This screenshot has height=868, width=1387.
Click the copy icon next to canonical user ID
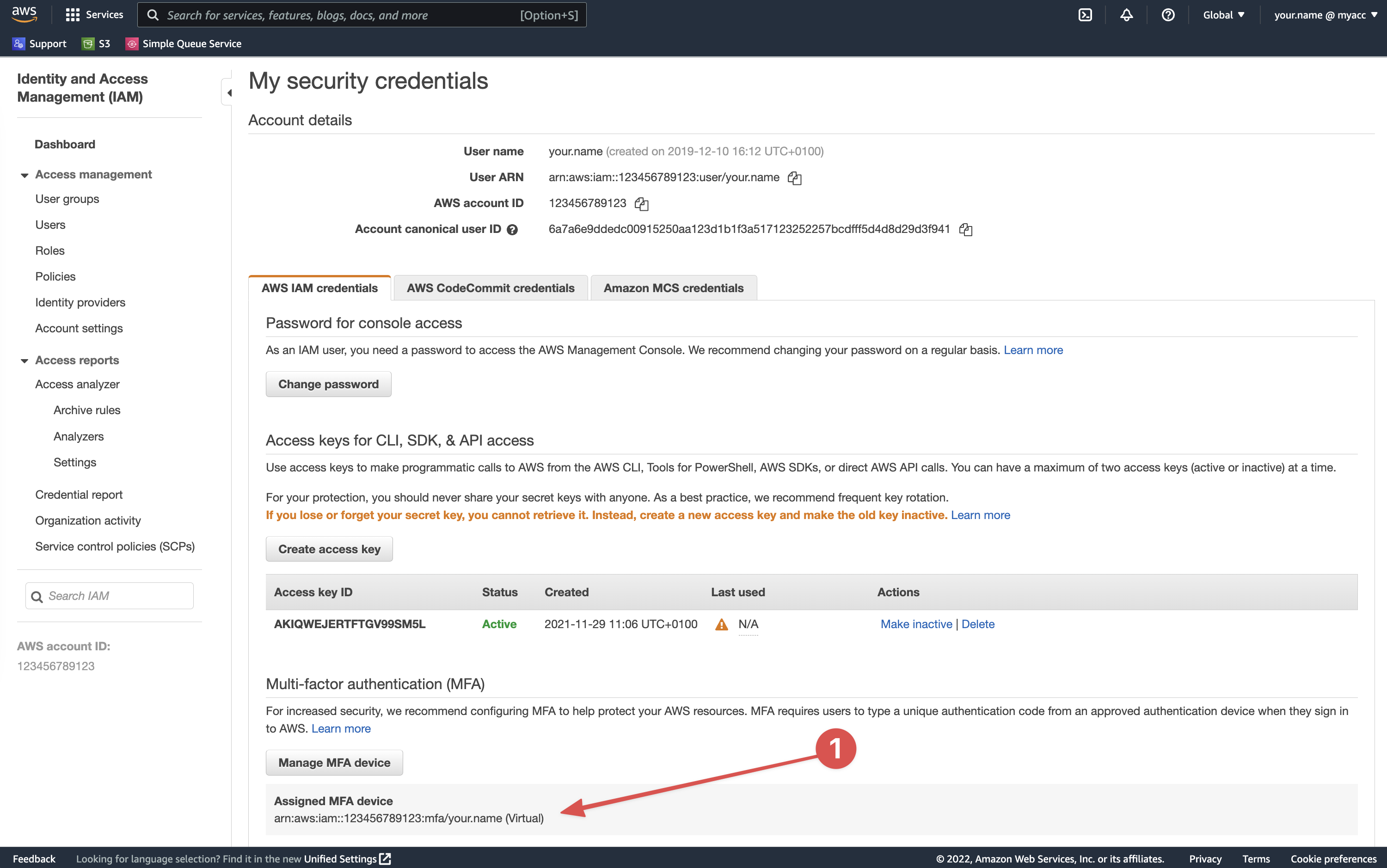(x=966, y=229)
